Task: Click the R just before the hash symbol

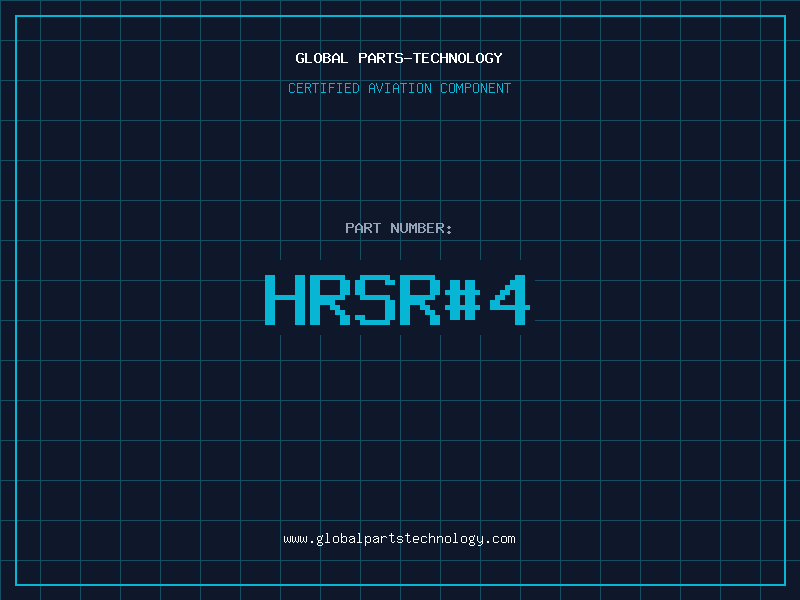Action: tap(420, 299)
